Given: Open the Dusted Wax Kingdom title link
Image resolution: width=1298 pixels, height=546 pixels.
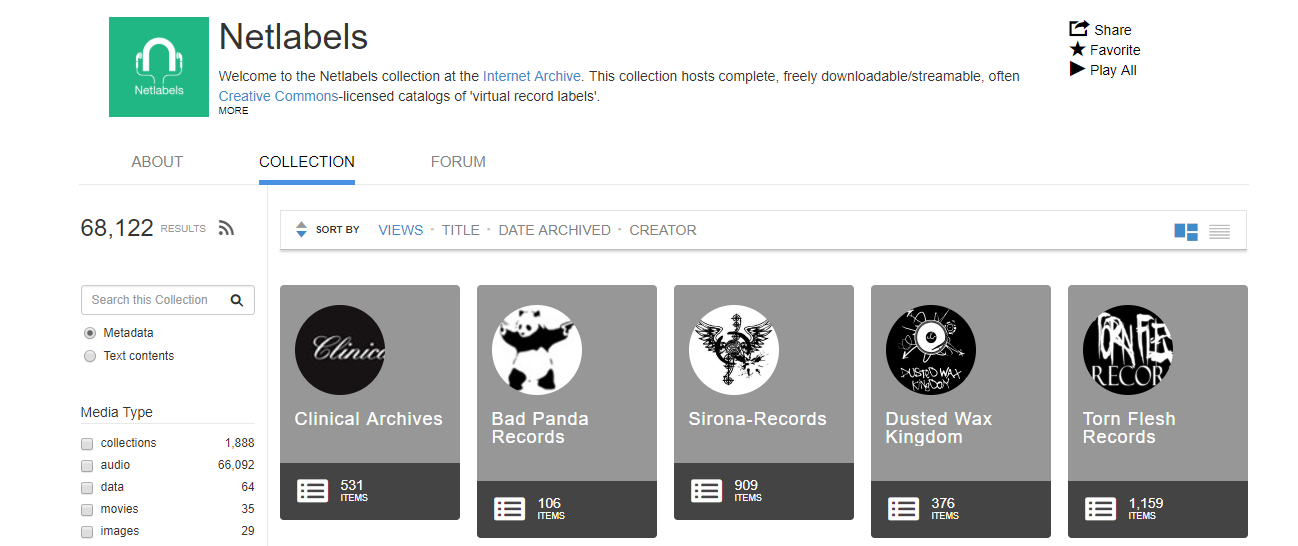Looking at the screenshot, I should [938, 428].
